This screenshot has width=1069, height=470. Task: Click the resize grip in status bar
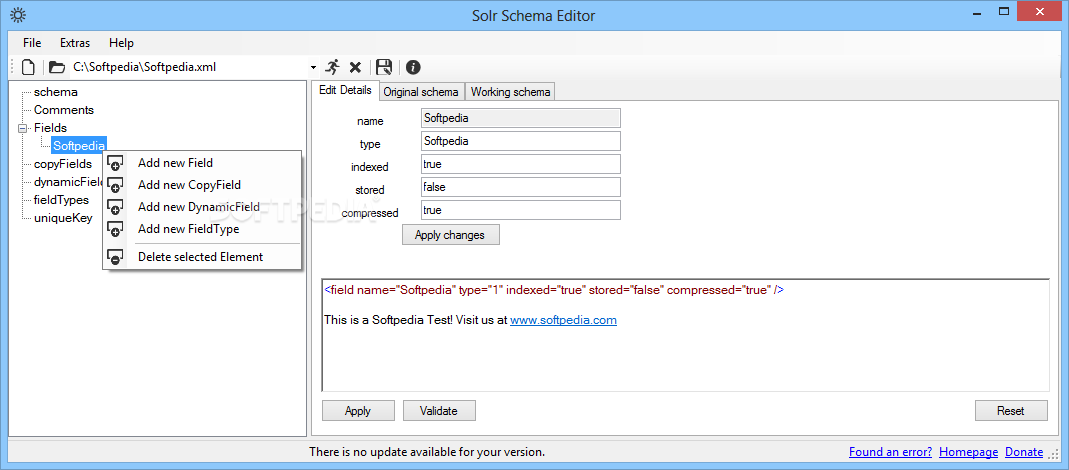1055,455
